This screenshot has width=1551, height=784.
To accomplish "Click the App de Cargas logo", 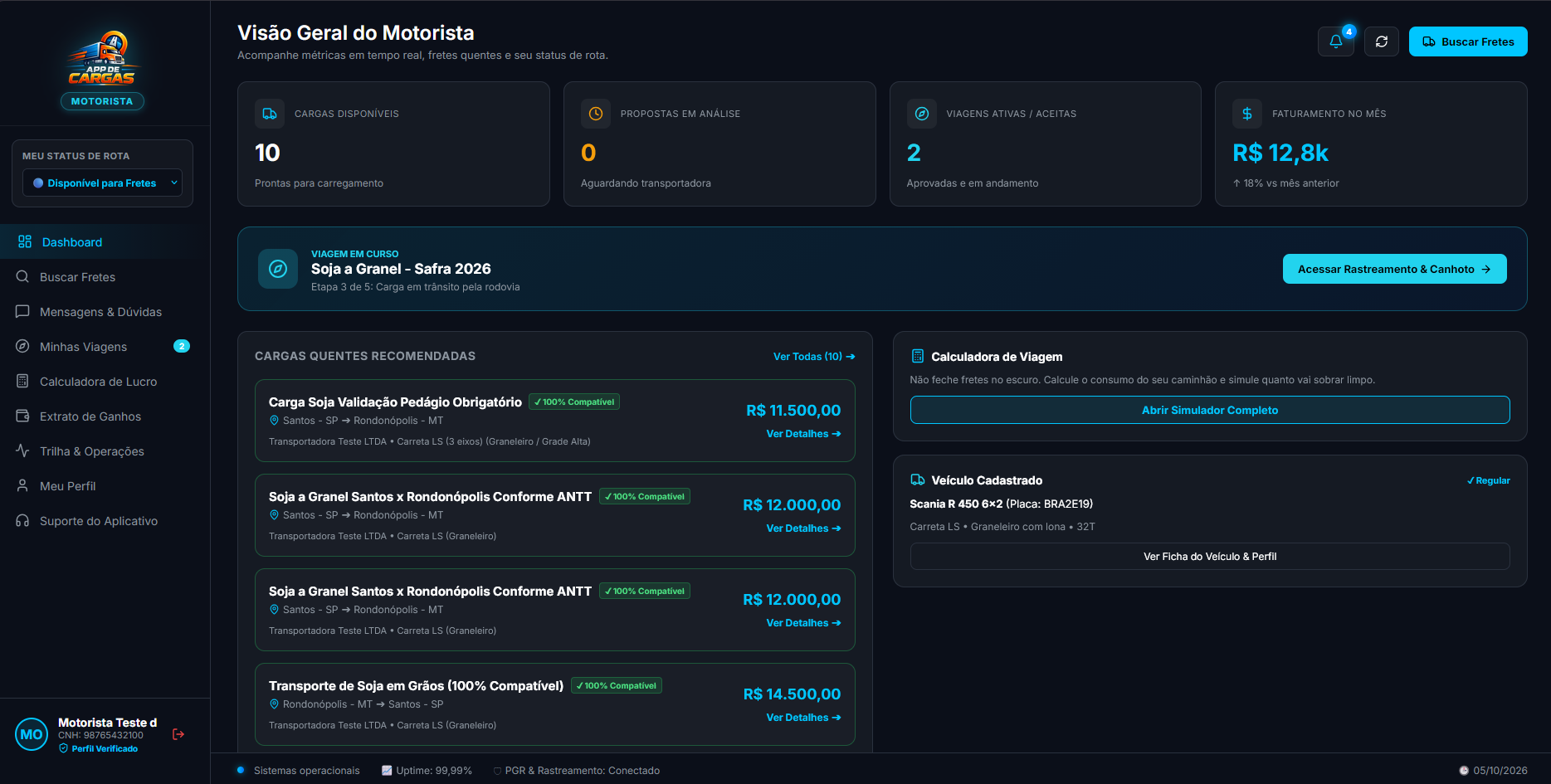I will (102, 59).
